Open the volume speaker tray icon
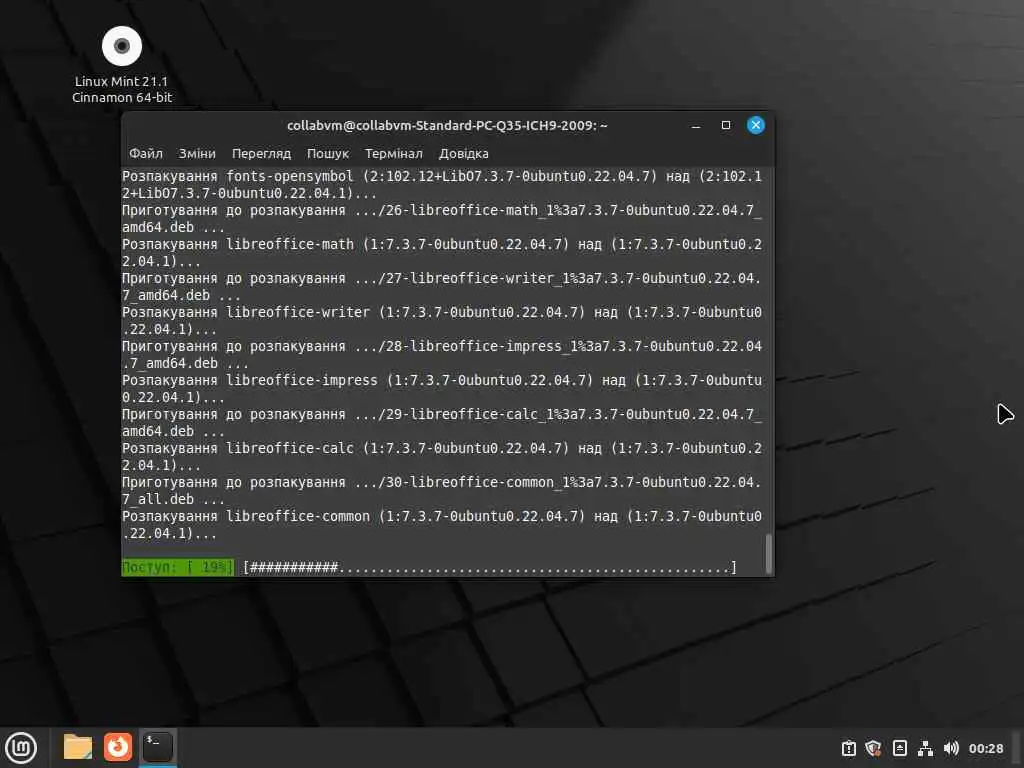Screen dimensions: 1024x768 pyautogui.click(x=951, y=748)
